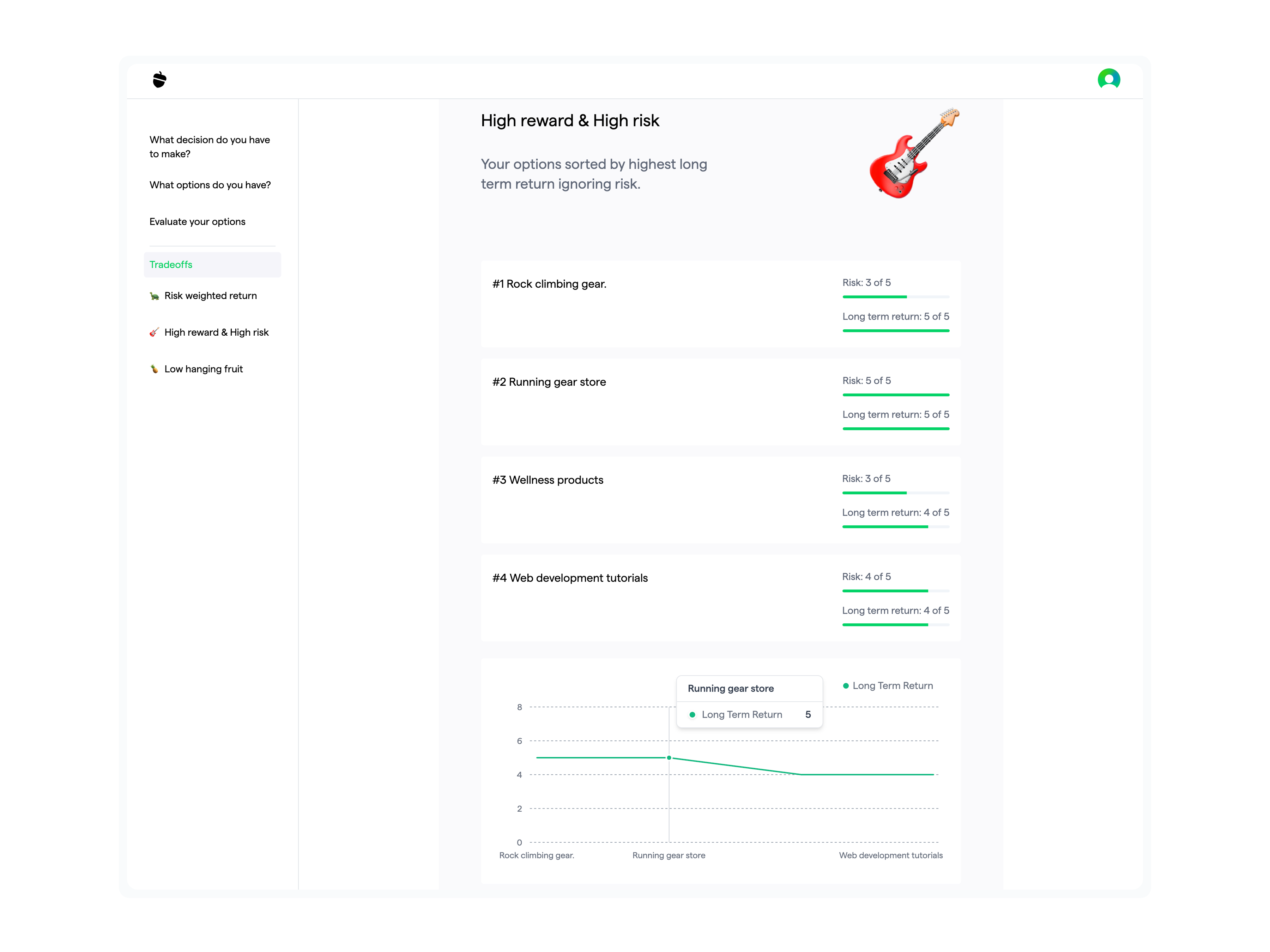The image size is (1270, 952).
Task: Select the '#4 Web development tutorials' card title
Action: [x=570, y=578]
